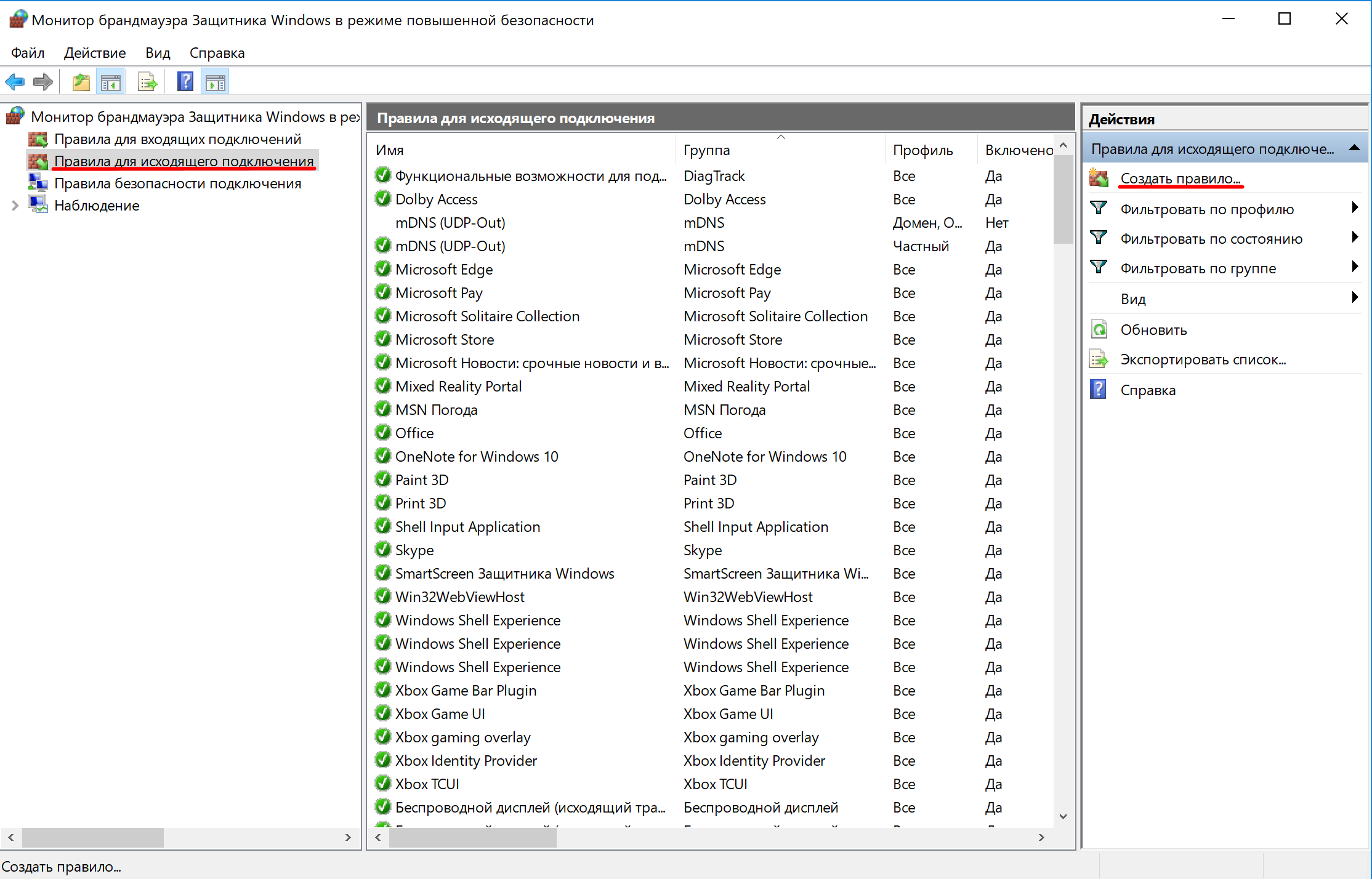Click the Up one level folder icon
1372x879 pixels.
coord(81,81)
